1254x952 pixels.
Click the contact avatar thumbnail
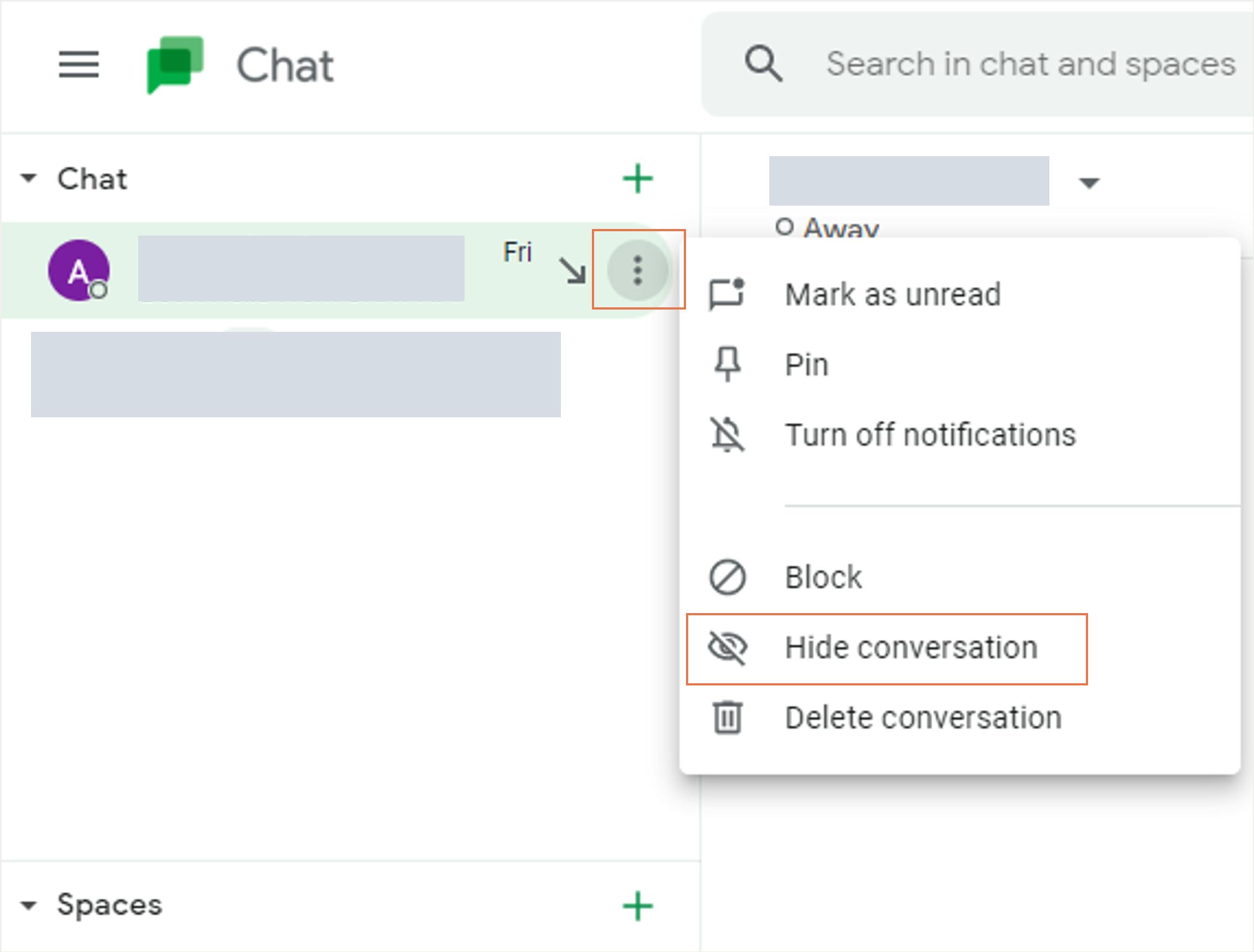(78, 270)
